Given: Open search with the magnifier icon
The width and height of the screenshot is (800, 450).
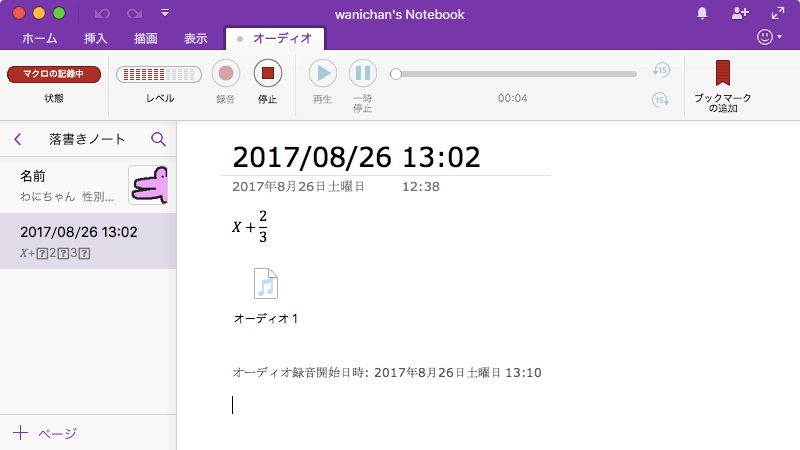Looking at the screenshot, I should pyautogui.click(x=158, y=139).
